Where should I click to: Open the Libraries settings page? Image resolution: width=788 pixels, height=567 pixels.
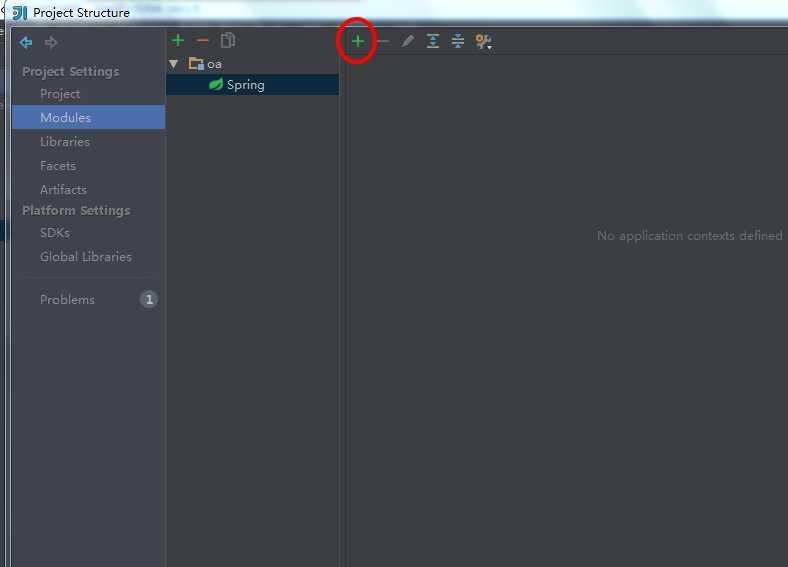pyautogui.click(x=65, y=142)
